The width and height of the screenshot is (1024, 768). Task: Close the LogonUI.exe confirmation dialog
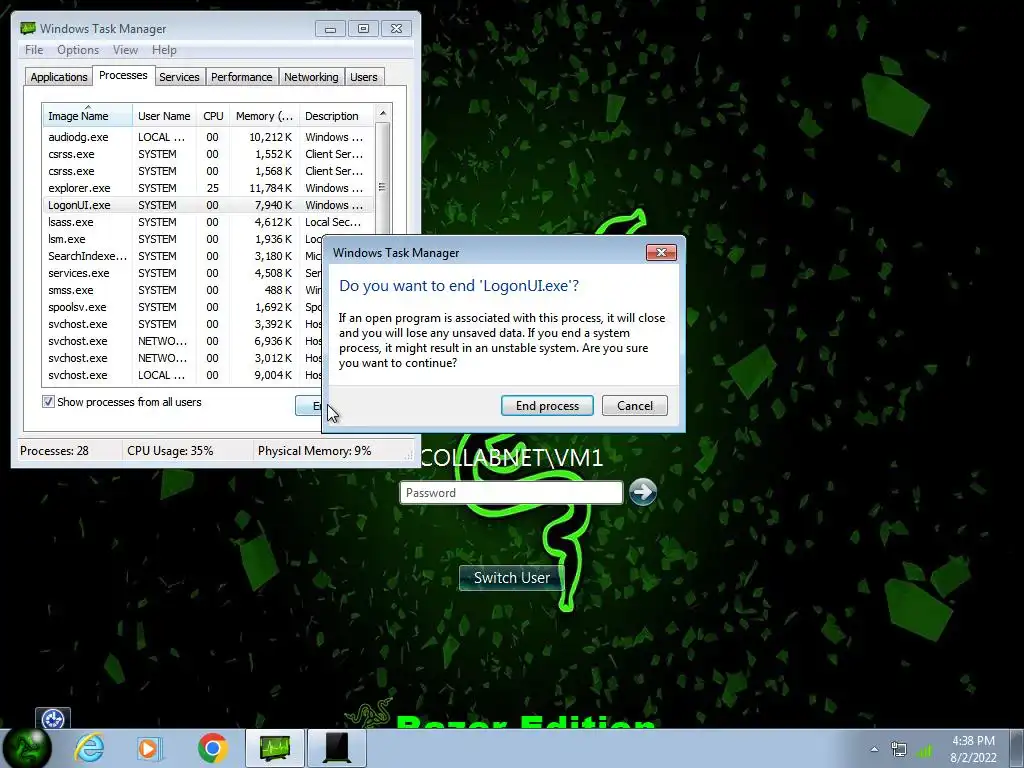click(x=661, y=253)
